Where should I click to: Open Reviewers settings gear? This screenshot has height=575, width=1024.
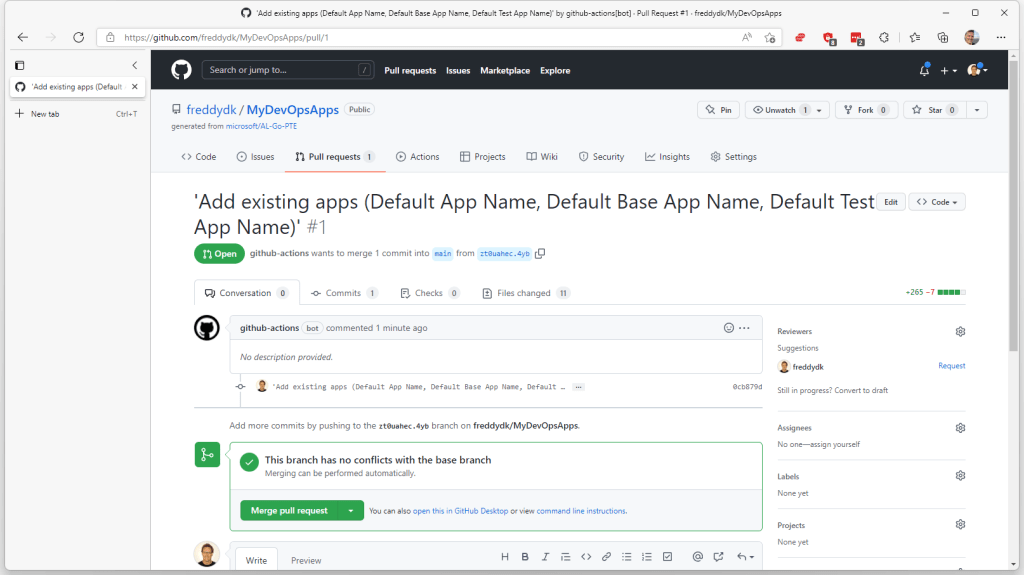click(x=960, y=331)
